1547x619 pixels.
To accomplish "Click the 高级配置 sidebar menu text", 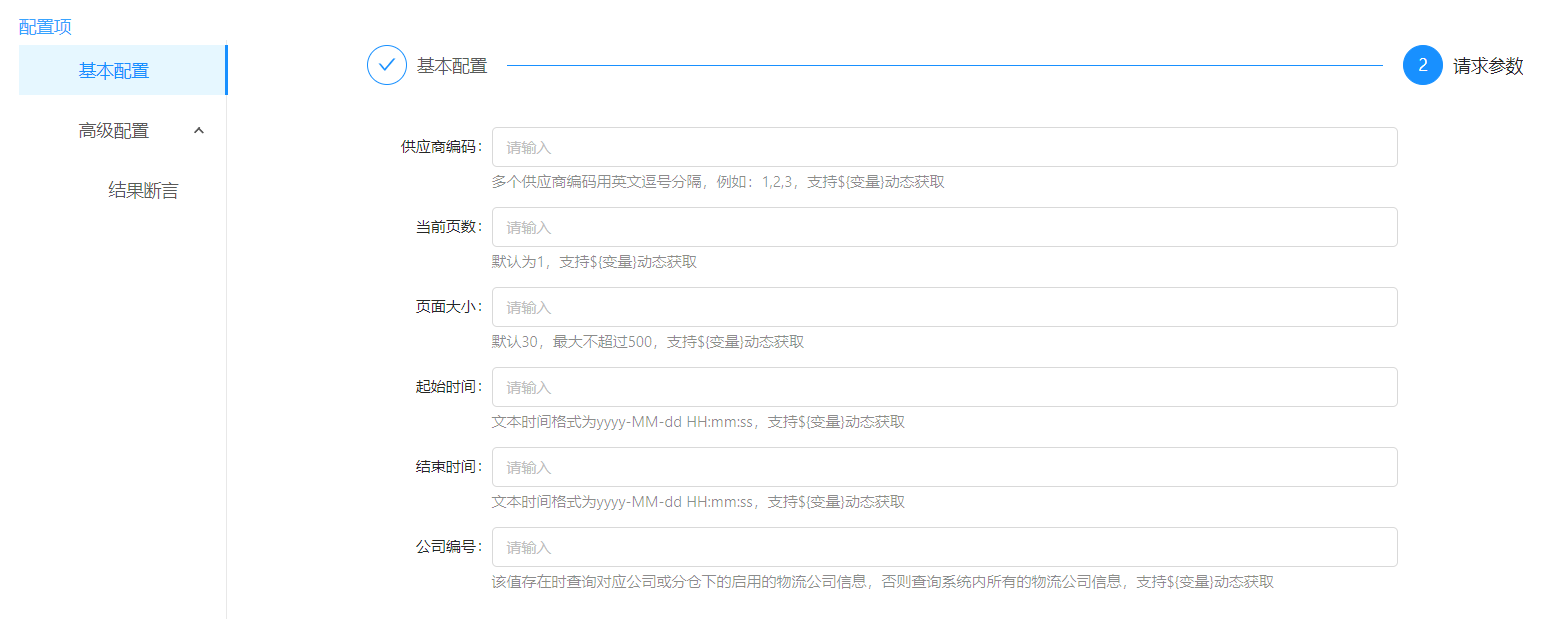I will 114,131.
